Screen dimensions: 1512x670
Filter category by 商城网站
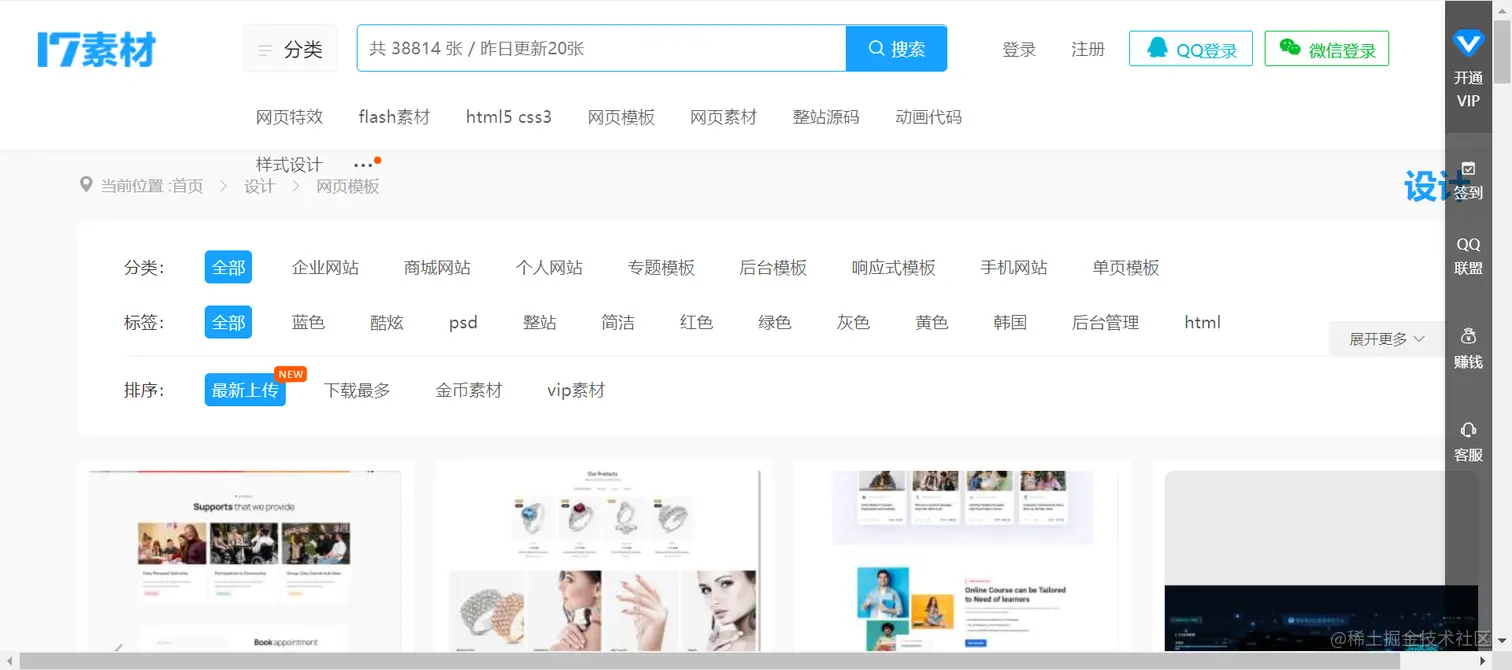[437, 268]
